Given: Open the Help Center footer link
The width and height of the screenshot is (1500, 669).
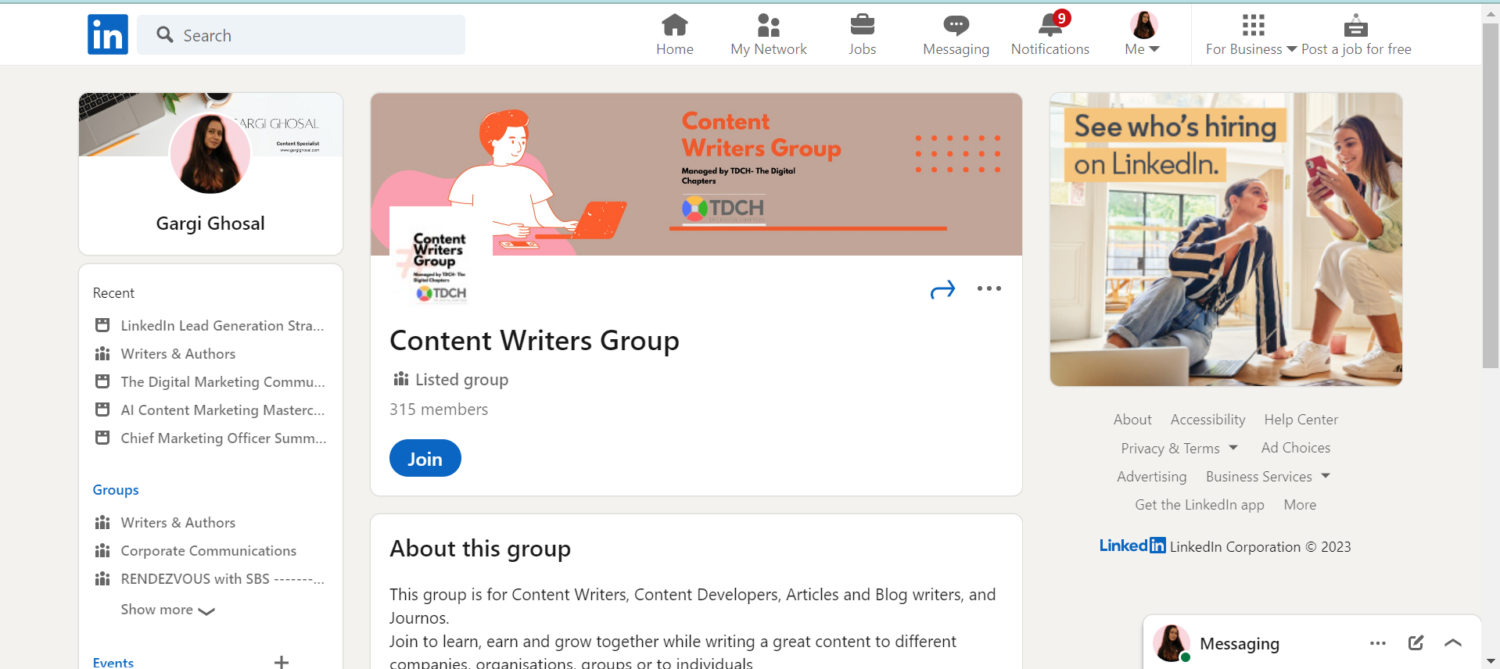Looking at the screenshot, I should coord(1300,419).
